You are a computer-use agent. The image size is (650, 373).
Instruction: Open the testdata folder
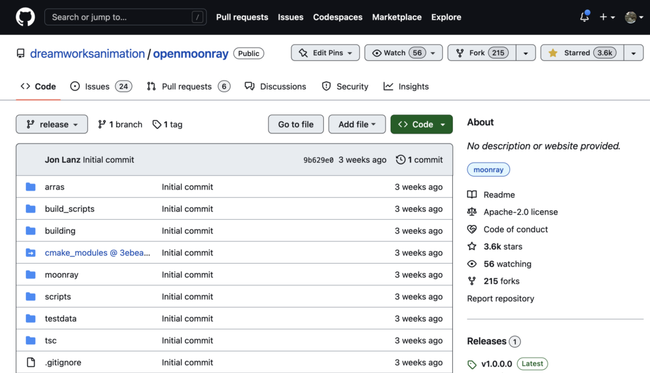tap(61, 319)
